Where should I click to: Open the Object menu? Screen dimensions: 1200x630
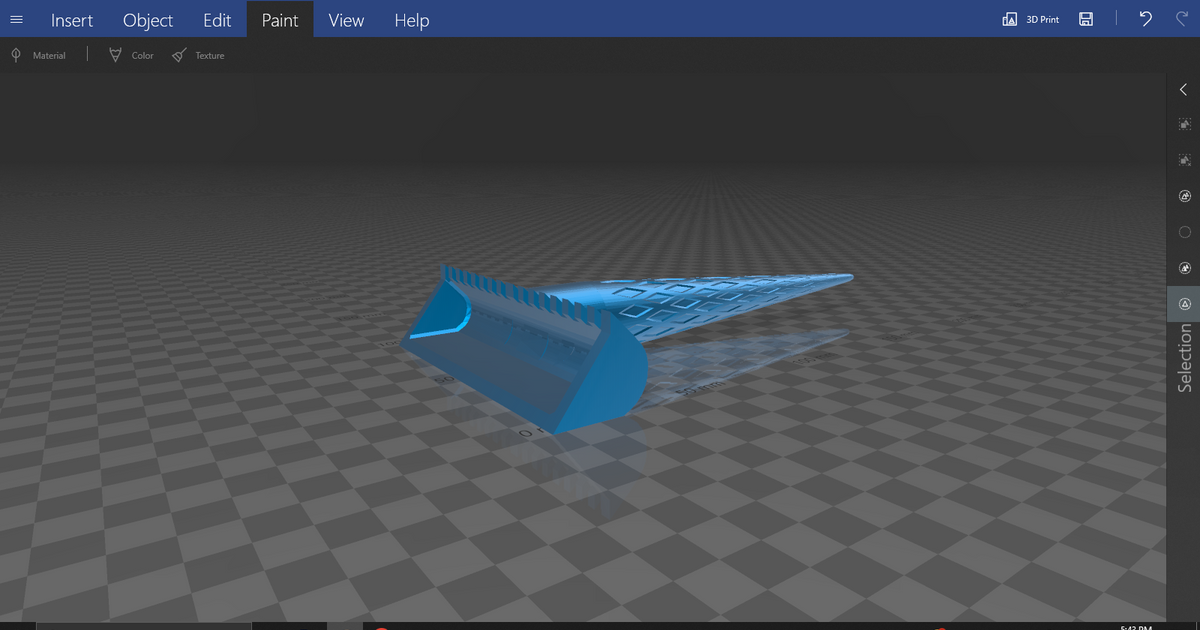tap(147, 19)
